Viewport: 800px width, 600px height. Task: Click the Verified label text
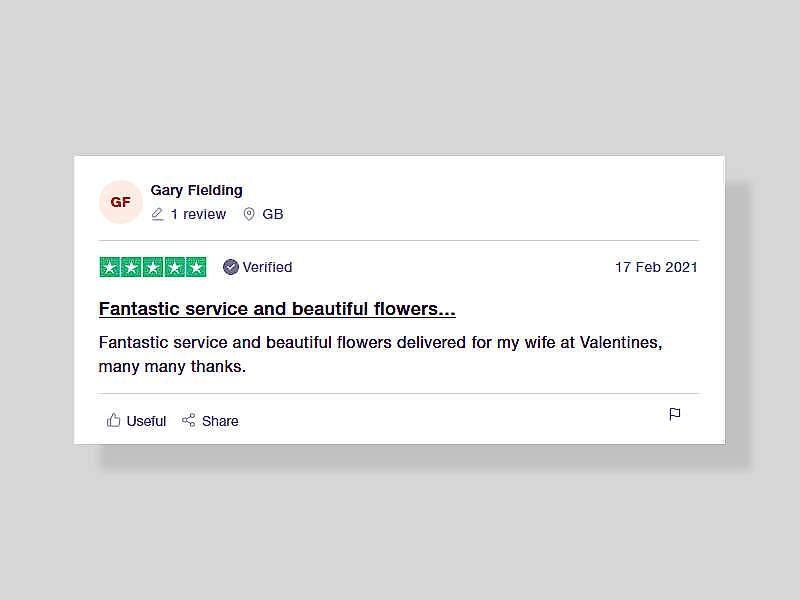267,267
